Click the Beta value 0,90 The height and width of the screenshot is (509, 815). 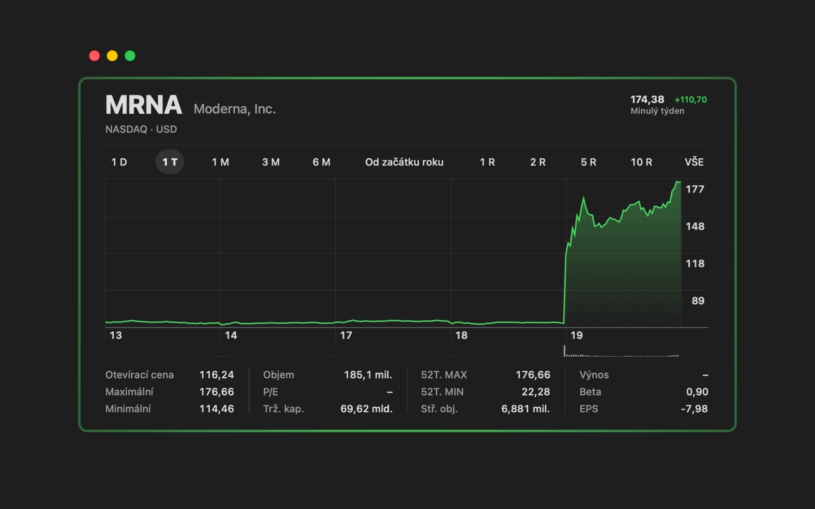[696, 392]
